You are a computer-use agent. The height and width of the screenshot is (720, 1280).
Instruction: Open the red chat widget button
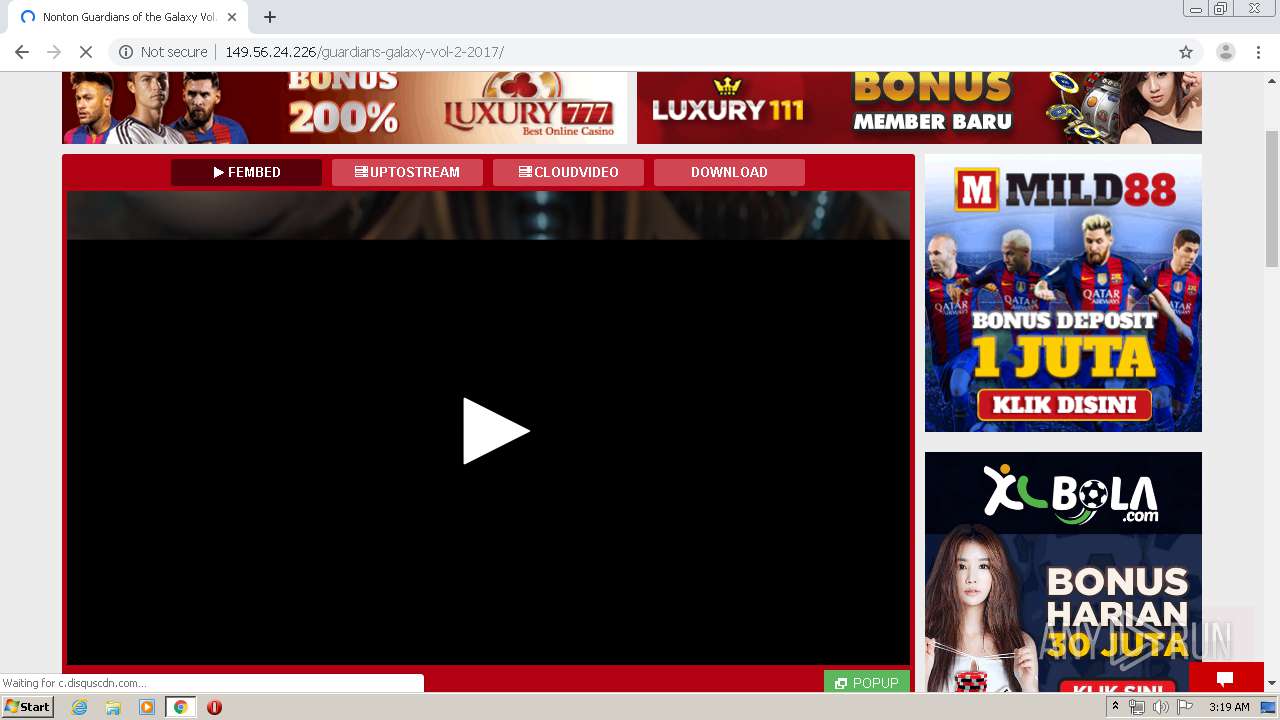1226,678
